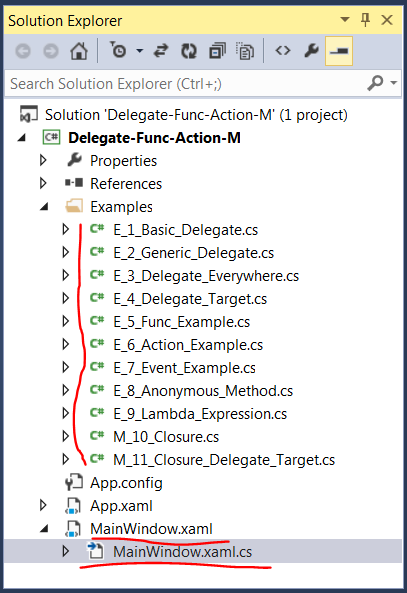Toggle the highlighted Preview Selected Items button

pyautogui.click(x=339, y=51)
